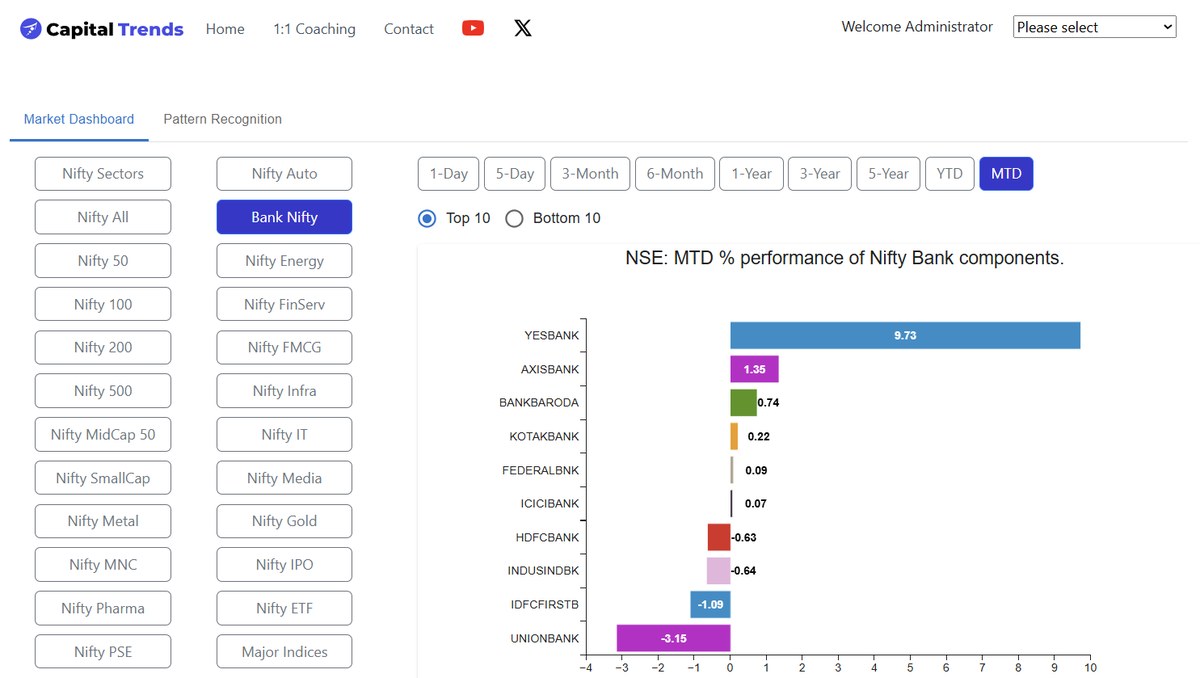The image size is (1200, 678).
Task: Click the IDFCFIRSTB -1.09 bar
Action: [711, 605]
